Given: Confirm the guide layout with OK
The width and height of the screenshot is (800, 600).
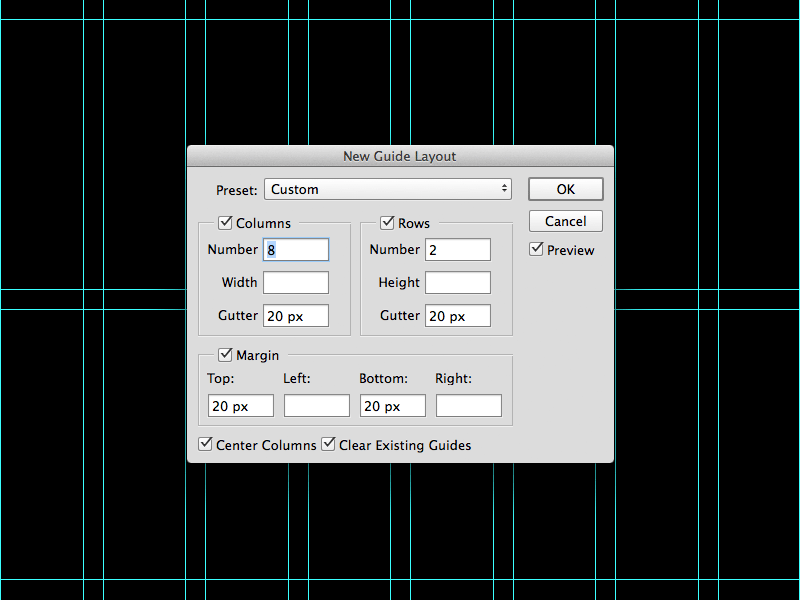Looking at the screenshot, I should click(566, 189).
